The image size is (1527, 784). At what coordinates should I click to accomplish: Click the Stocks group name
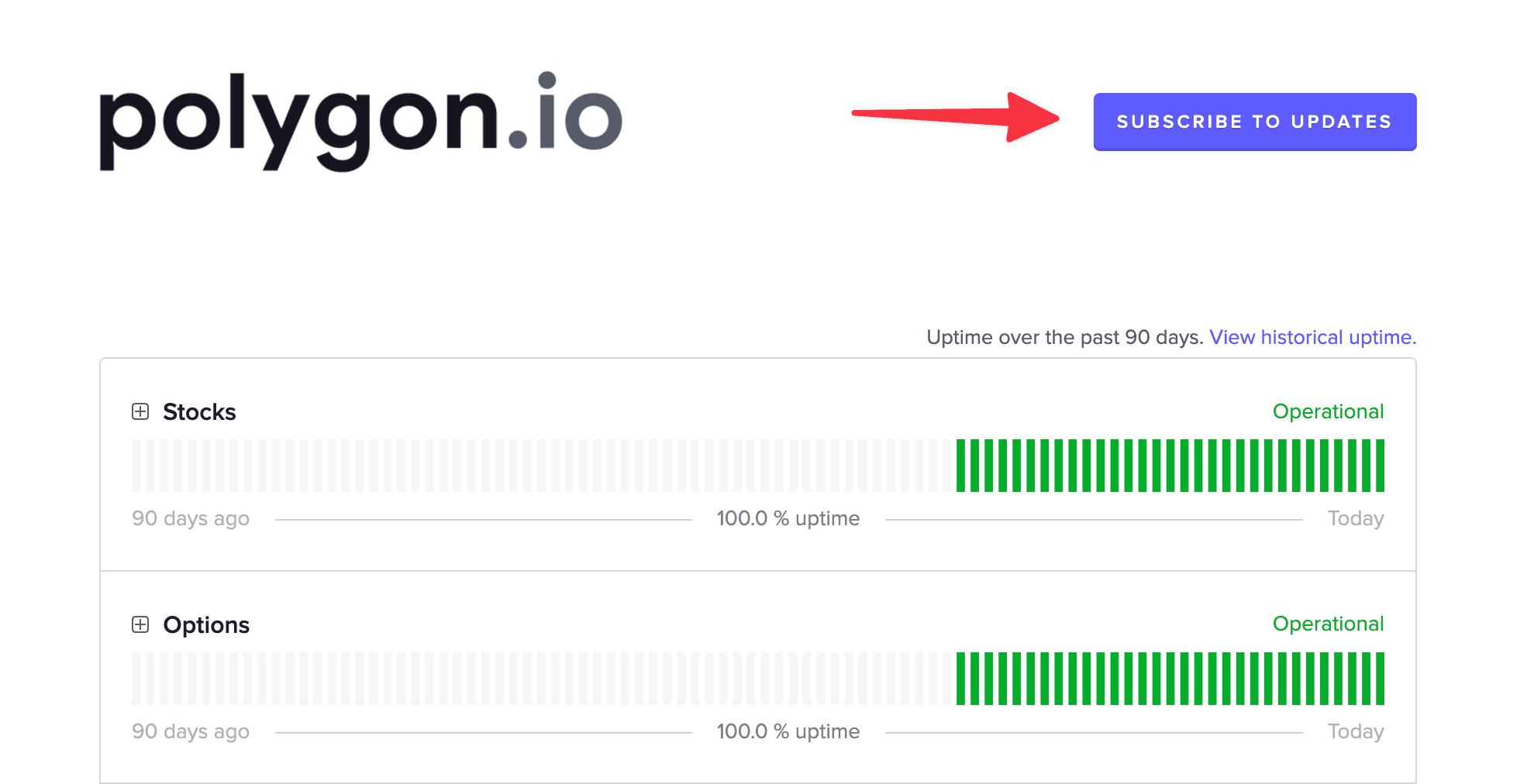click(199, 411)
